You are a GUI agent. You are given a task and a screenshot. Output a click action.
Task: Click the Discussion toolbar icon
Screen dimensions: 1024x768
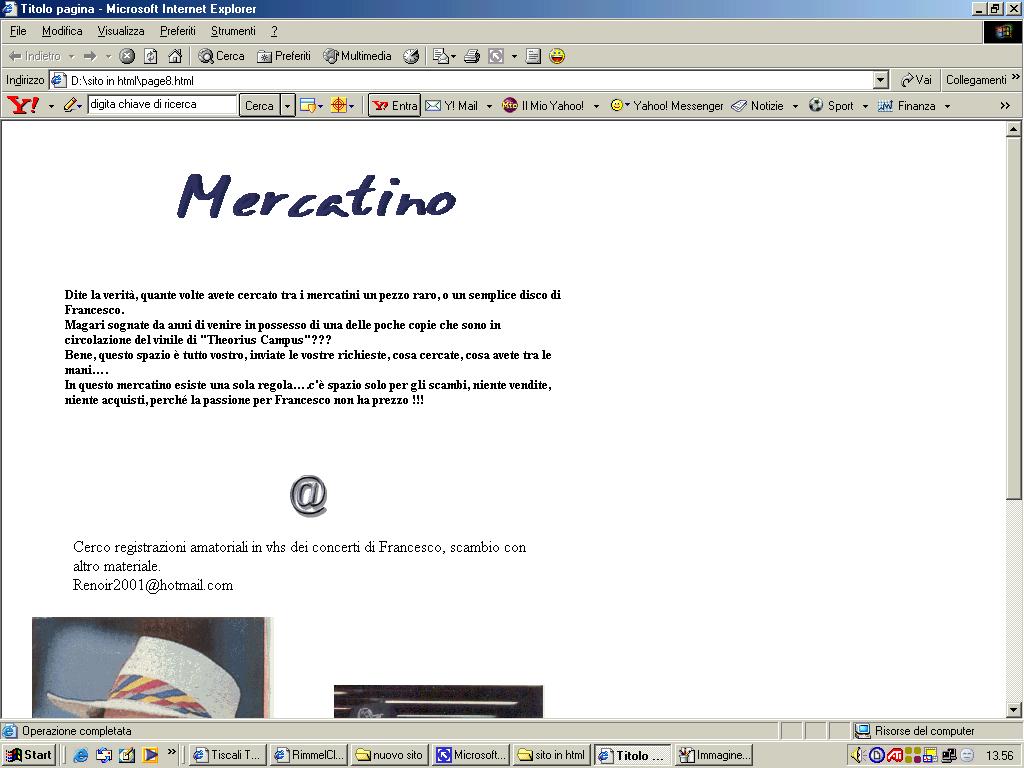coord(533,56)
